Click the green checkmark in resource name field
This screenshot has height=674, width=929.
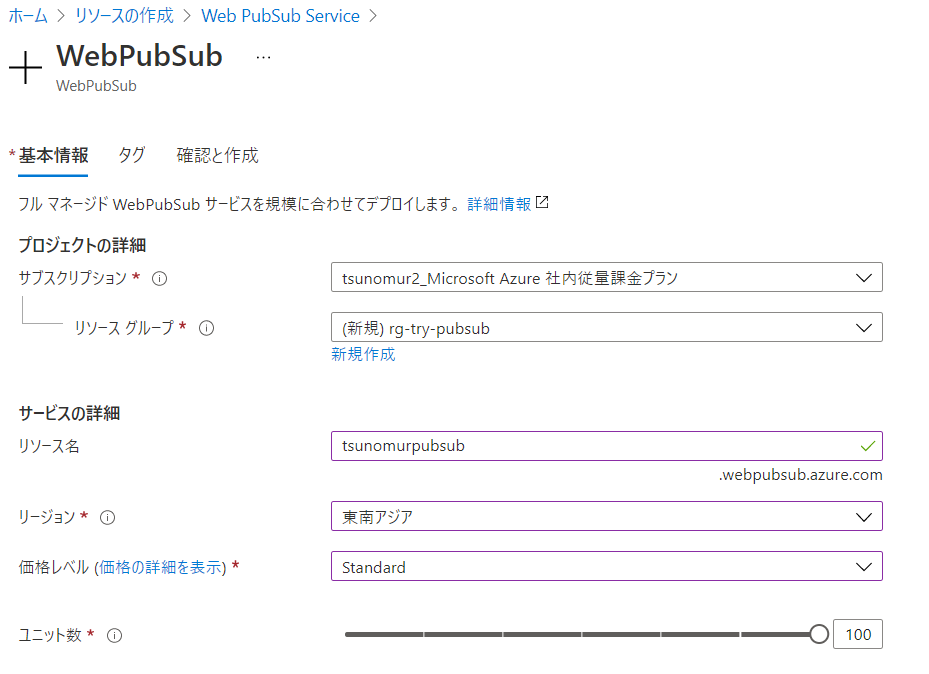click(869, 446)
